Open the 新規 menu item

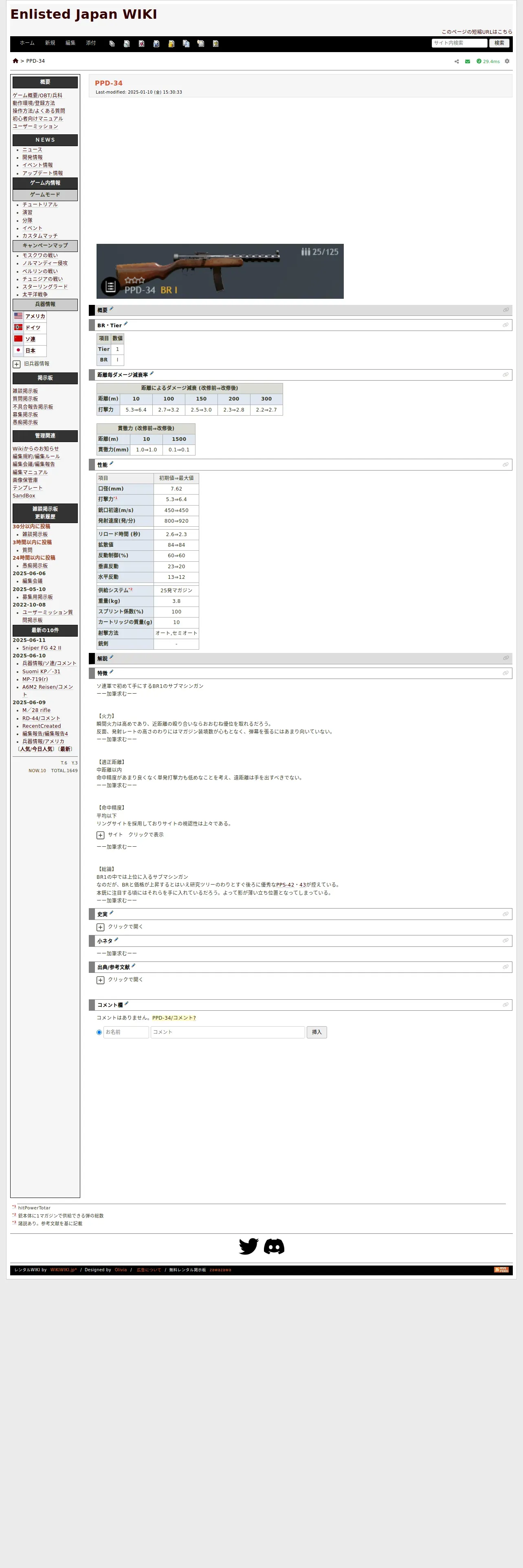coord(50,43)
